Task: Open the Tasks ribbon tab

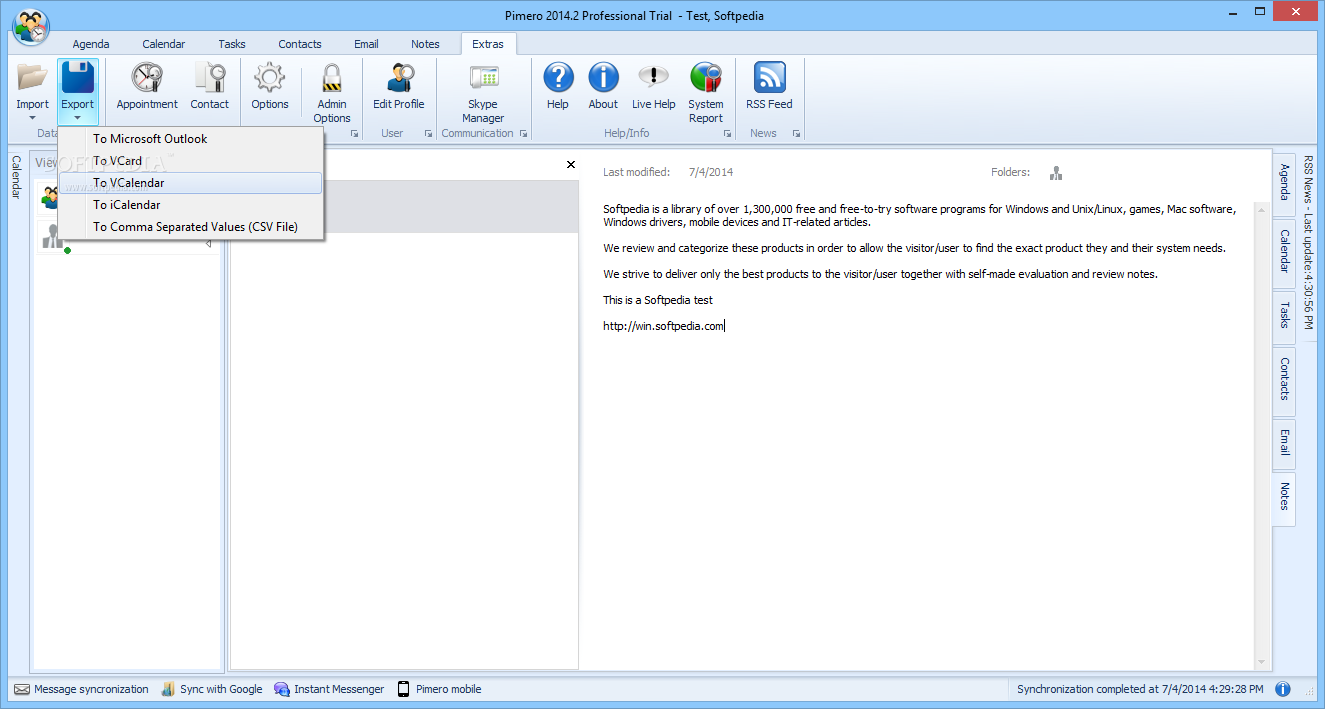Action: tap(232, 44)
